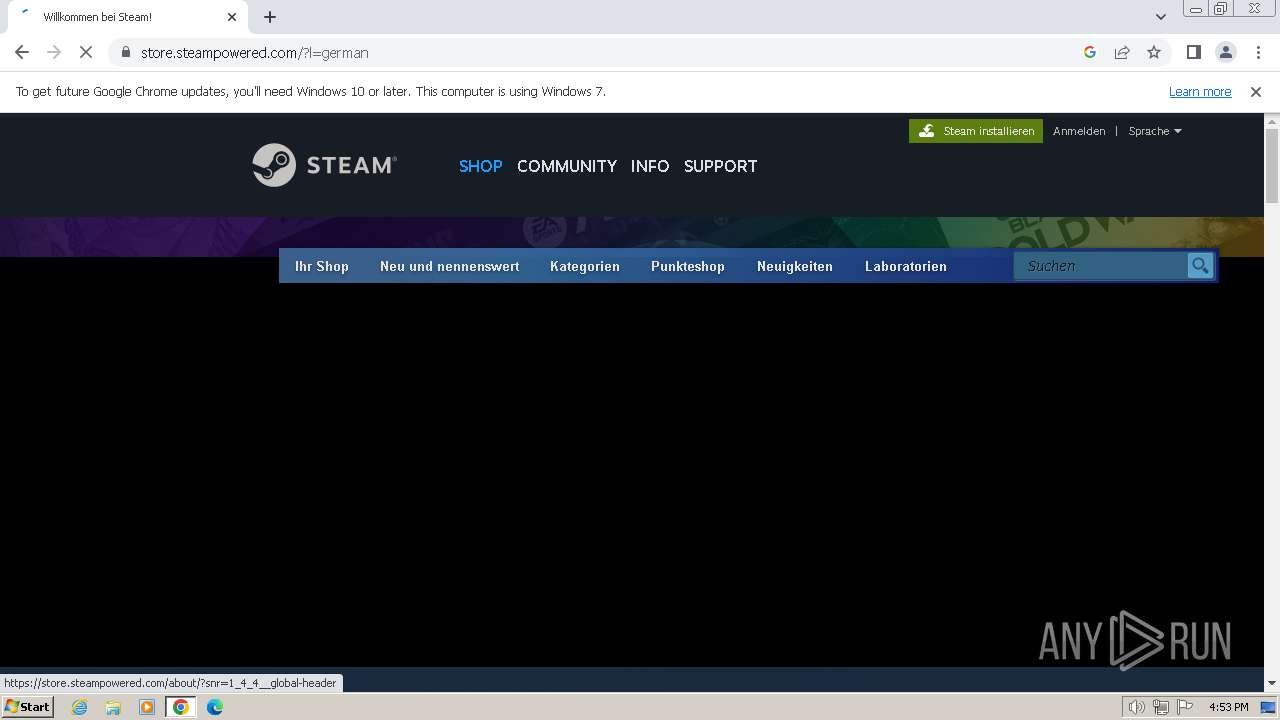Viewport: 1280px width, 720px height.
Task: Click the Steam logo in the header
Action: pyautogui.click(x=324, y=165)
